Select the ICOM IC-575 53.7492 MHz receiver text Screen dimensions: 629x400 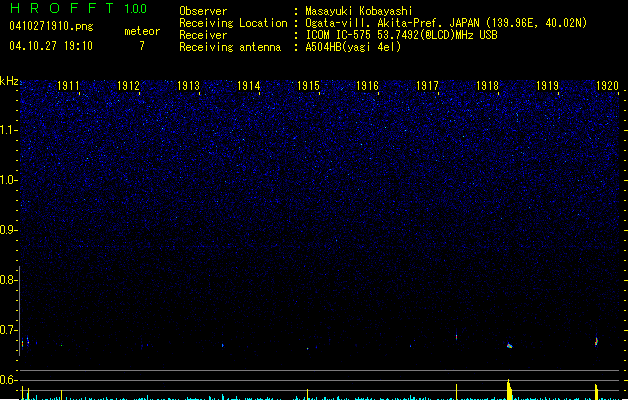tap(402, 35)
